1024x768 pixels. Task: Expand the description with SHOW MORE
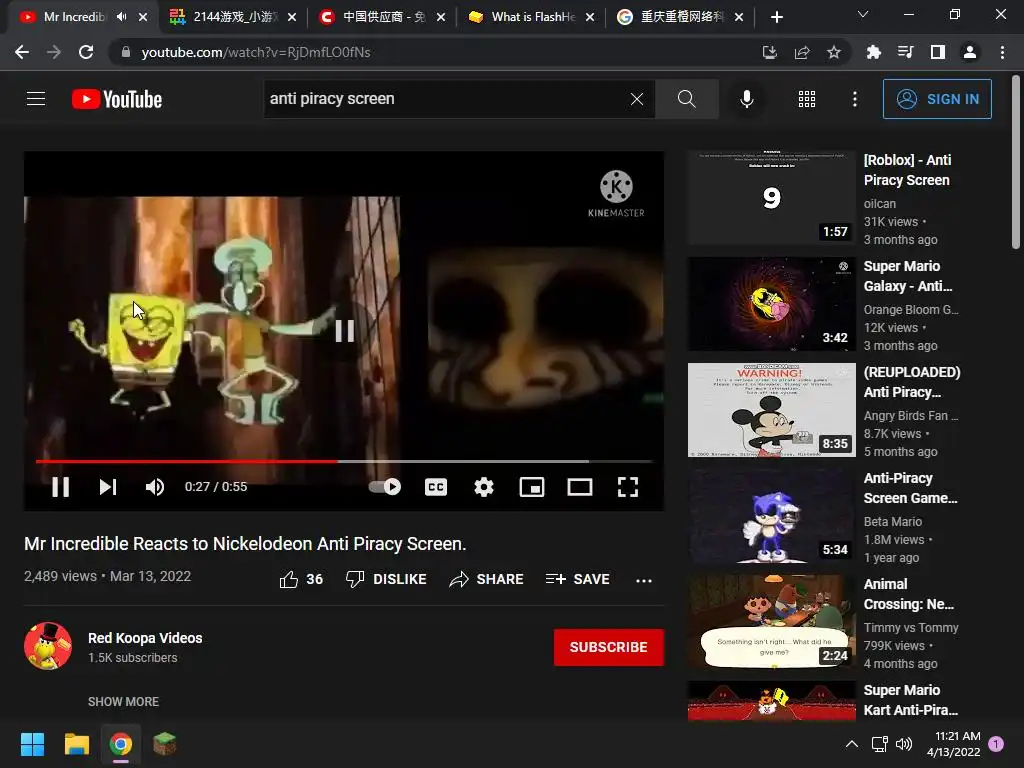pyautogui.click(x=123, y=701)
